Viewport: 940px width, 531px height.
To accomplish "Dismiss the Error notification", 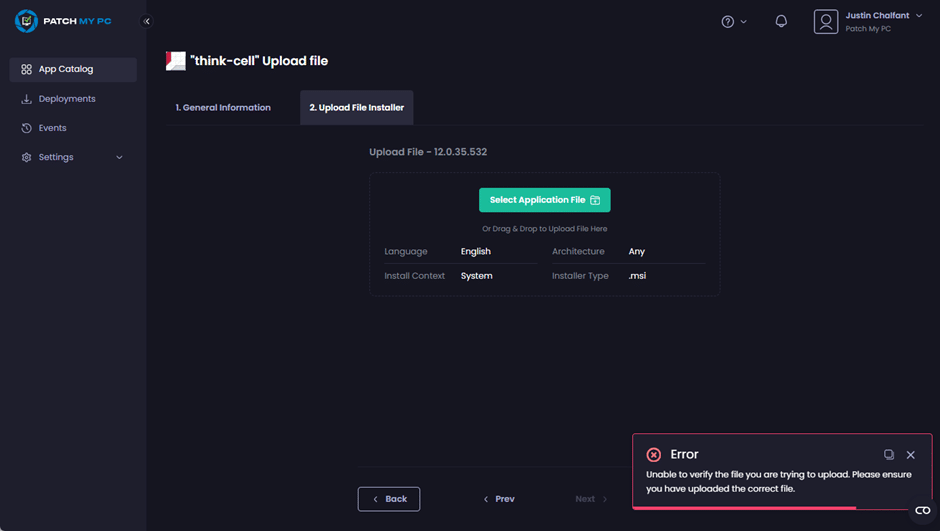I will point(910,455).
